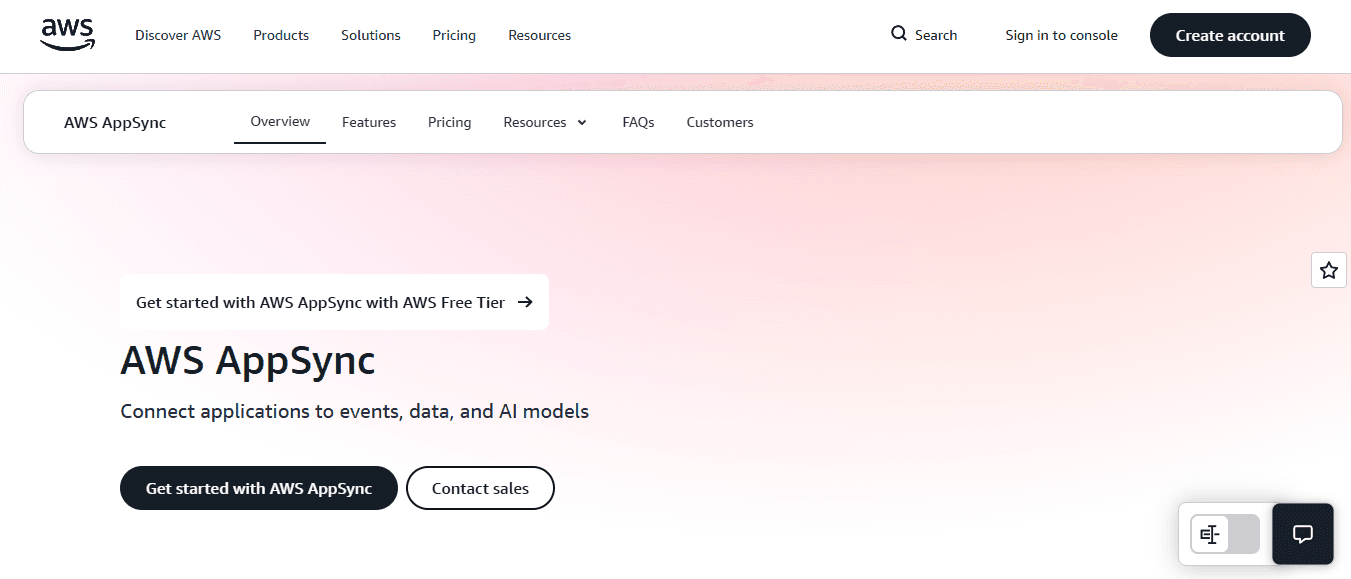Star this AppSync page as a favorite

point(1328,270)
